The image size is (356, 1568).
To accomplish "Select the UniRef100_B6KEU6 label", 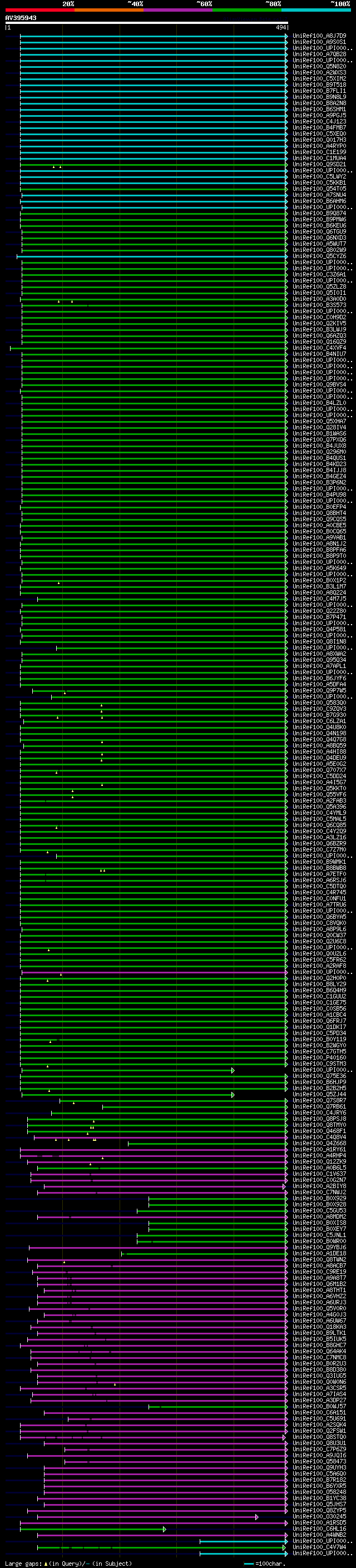I will pyautogui.click(x=319, y=225).
